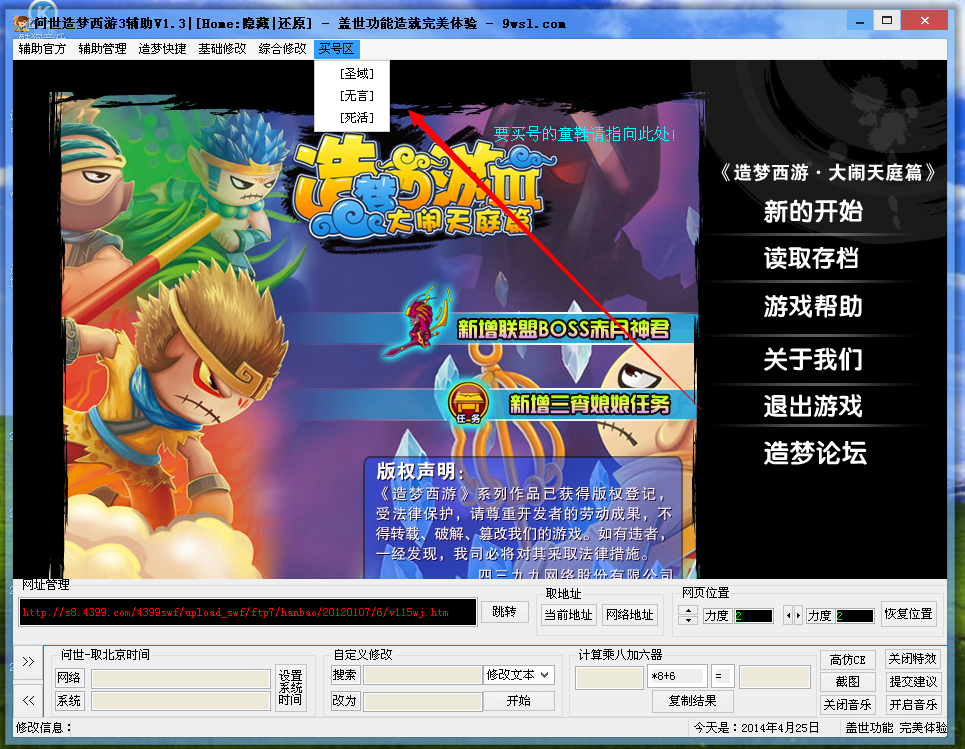Click the up arrow of the vertical position stepper

click(688, 610)
